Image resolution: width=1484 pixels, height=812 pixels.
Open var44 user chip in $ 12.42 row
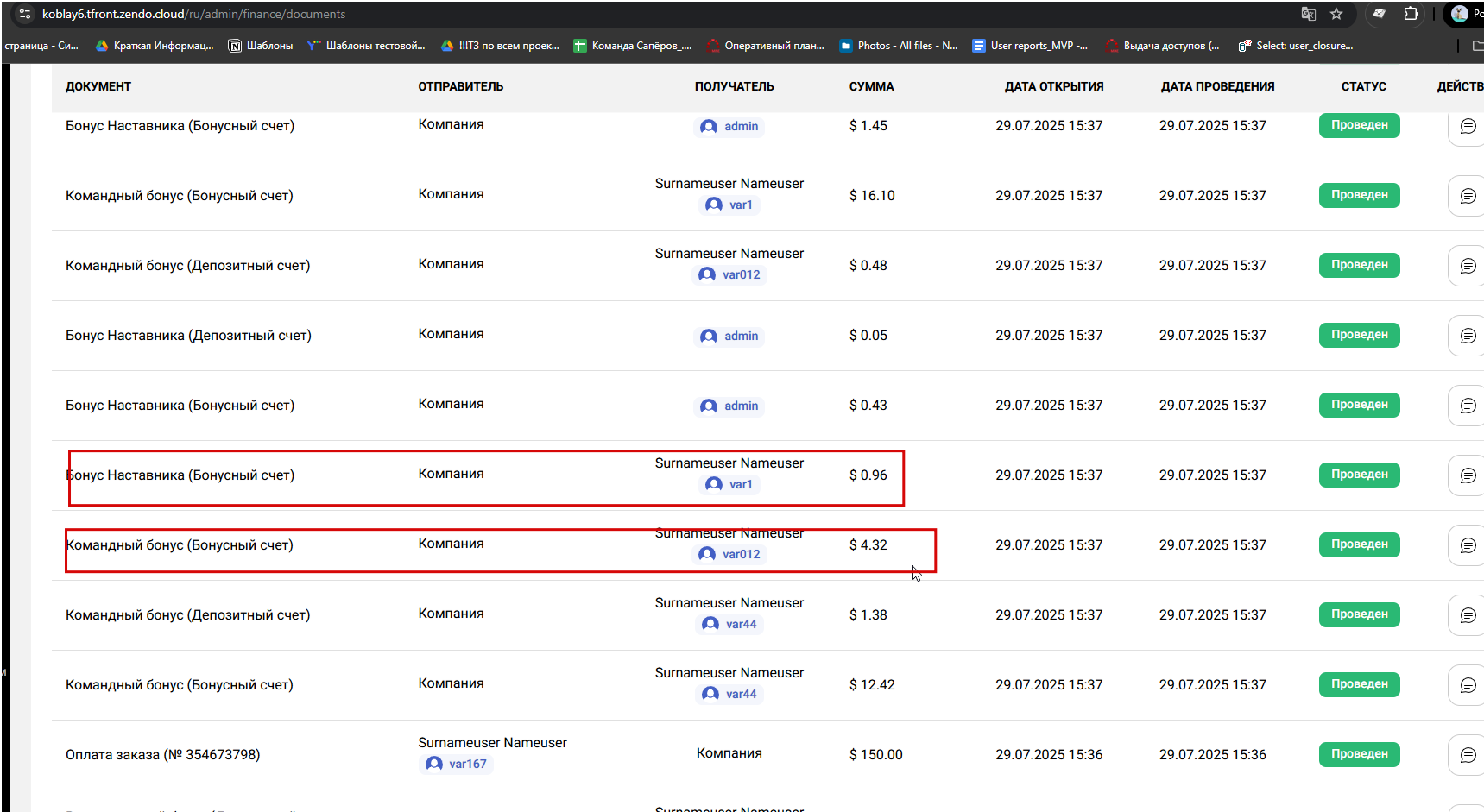pos(729,694)
